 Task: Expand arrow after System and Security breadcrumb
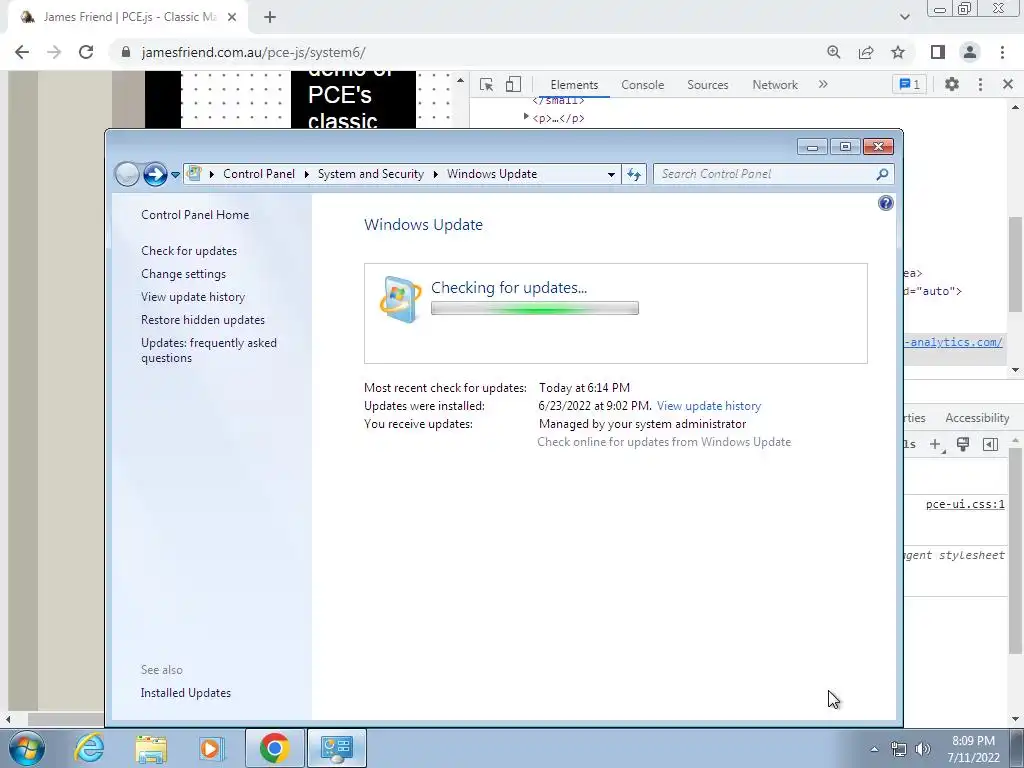click(435, 174)
